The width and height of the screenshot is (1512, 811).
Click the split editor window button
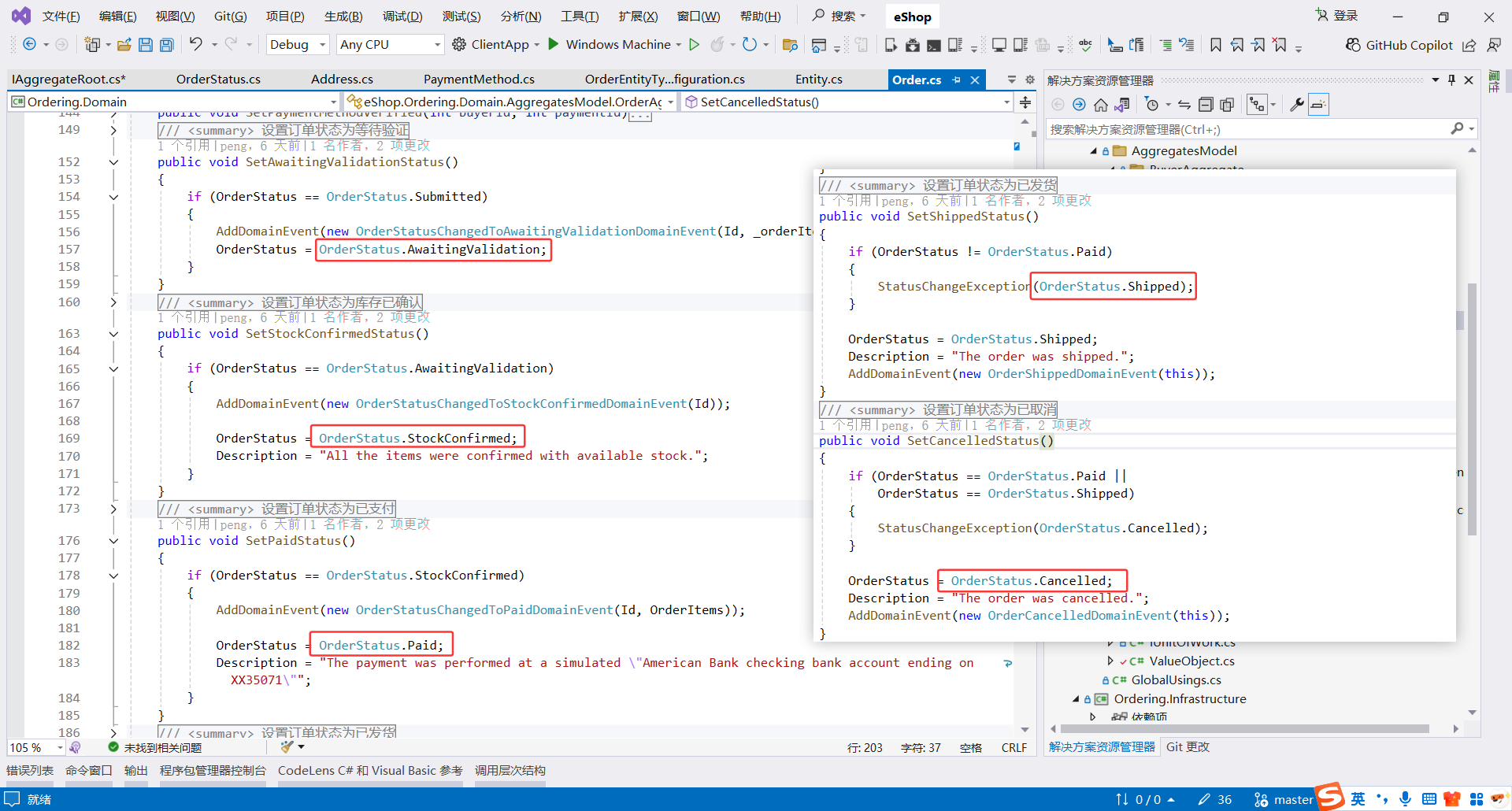(1025, 102)
